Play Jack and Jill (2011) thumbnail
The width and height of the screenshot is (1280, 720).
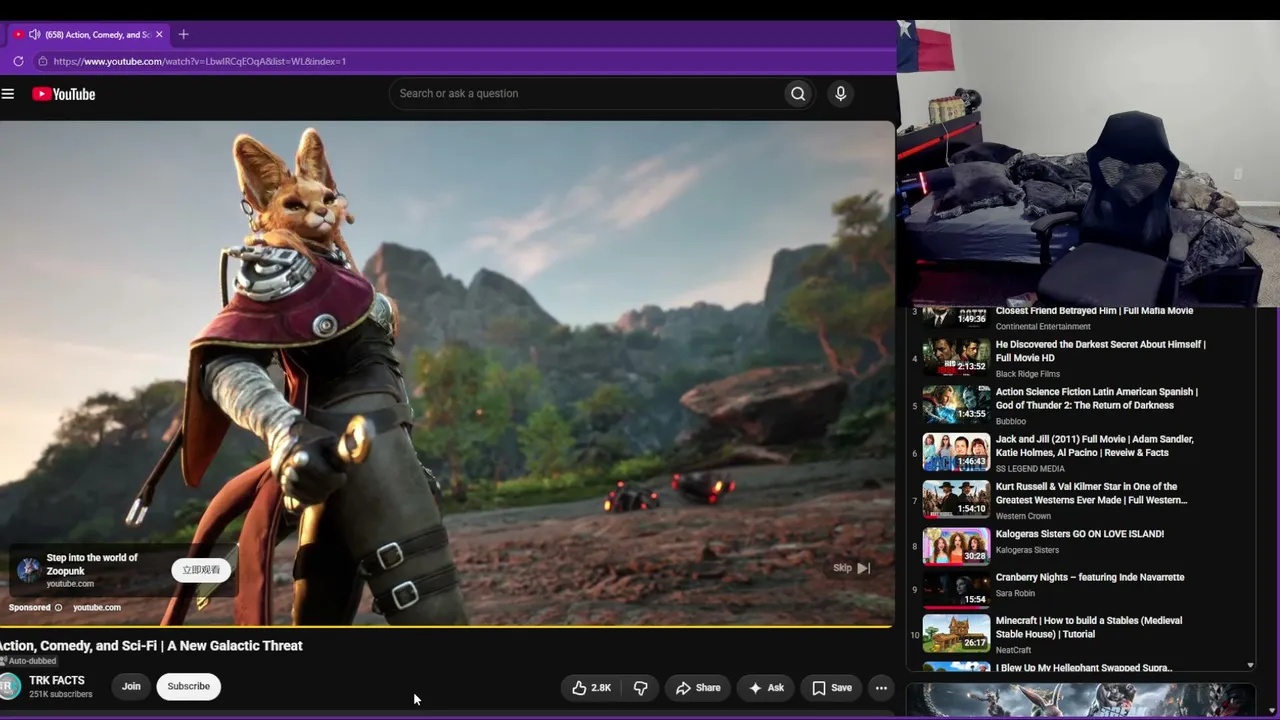956,451
